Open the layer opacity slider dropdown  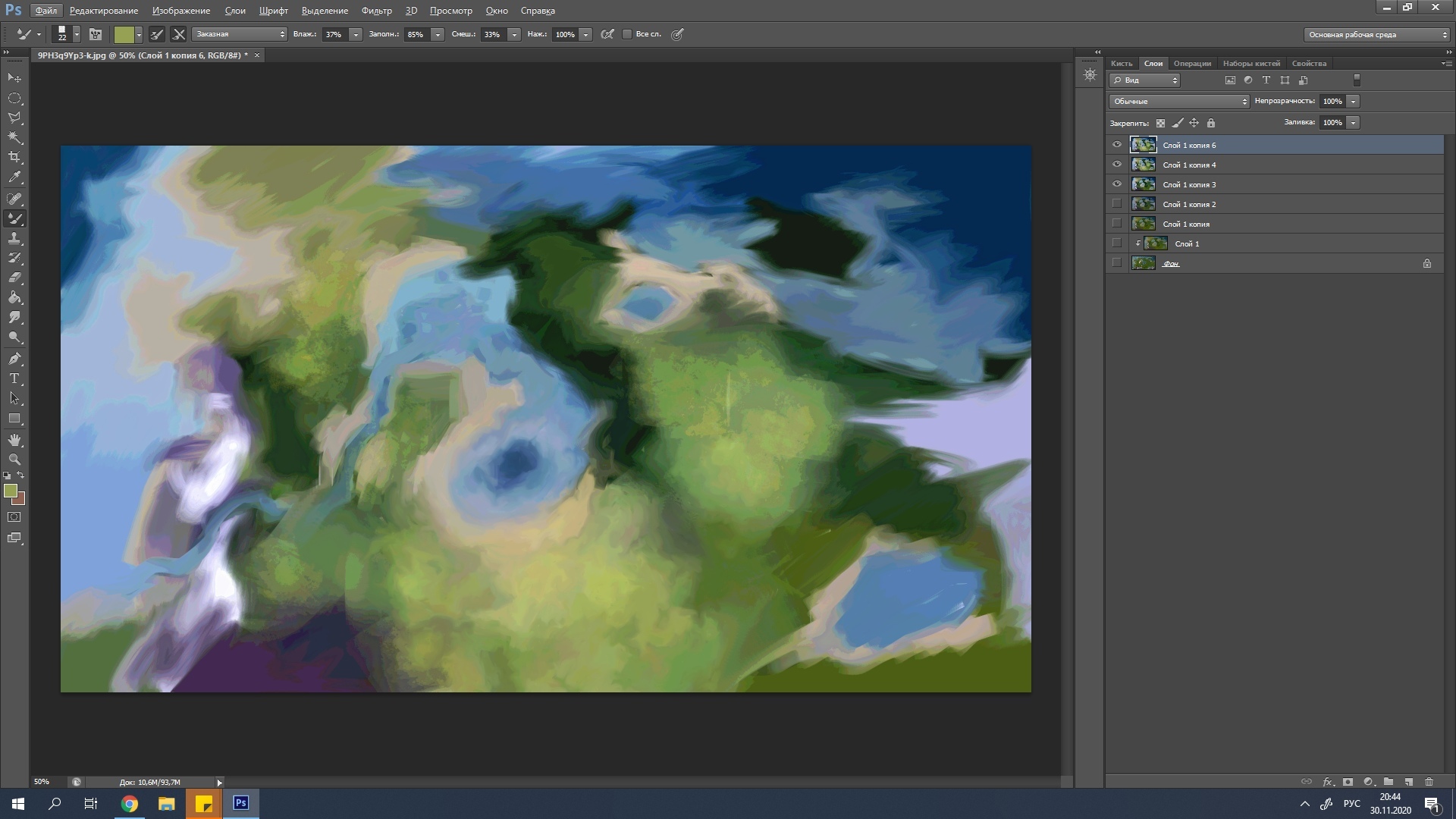tap(1353, 101)
